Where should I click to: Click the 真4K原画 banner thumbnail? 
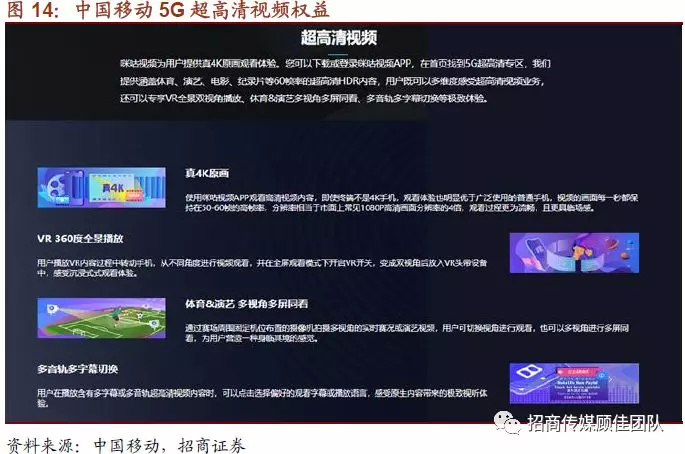101,187
